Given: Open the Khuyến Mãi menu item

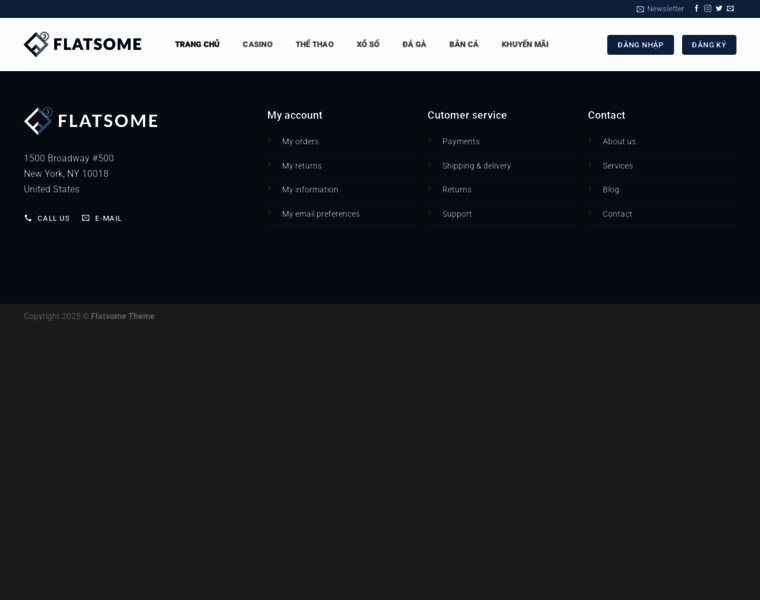Looking at the screenshot, I should [525, 44].
